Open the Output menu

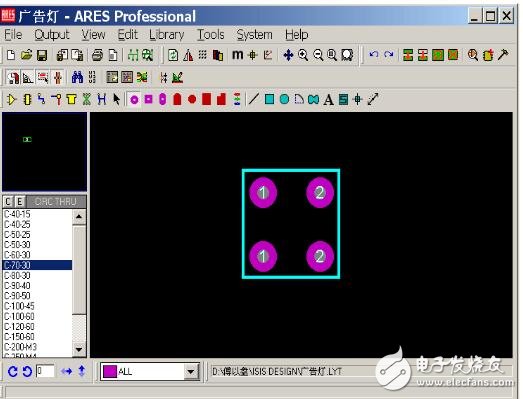(x=52, y=35)
